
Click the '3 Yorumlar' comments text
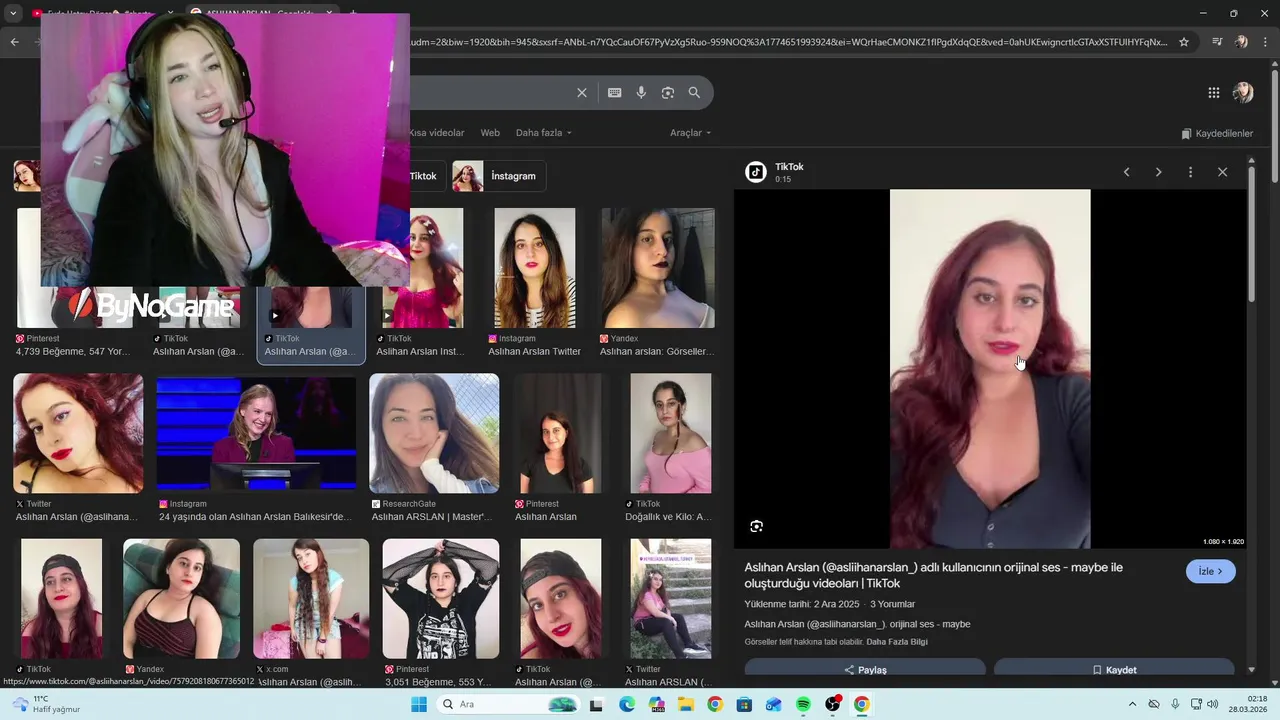[892, 604]
